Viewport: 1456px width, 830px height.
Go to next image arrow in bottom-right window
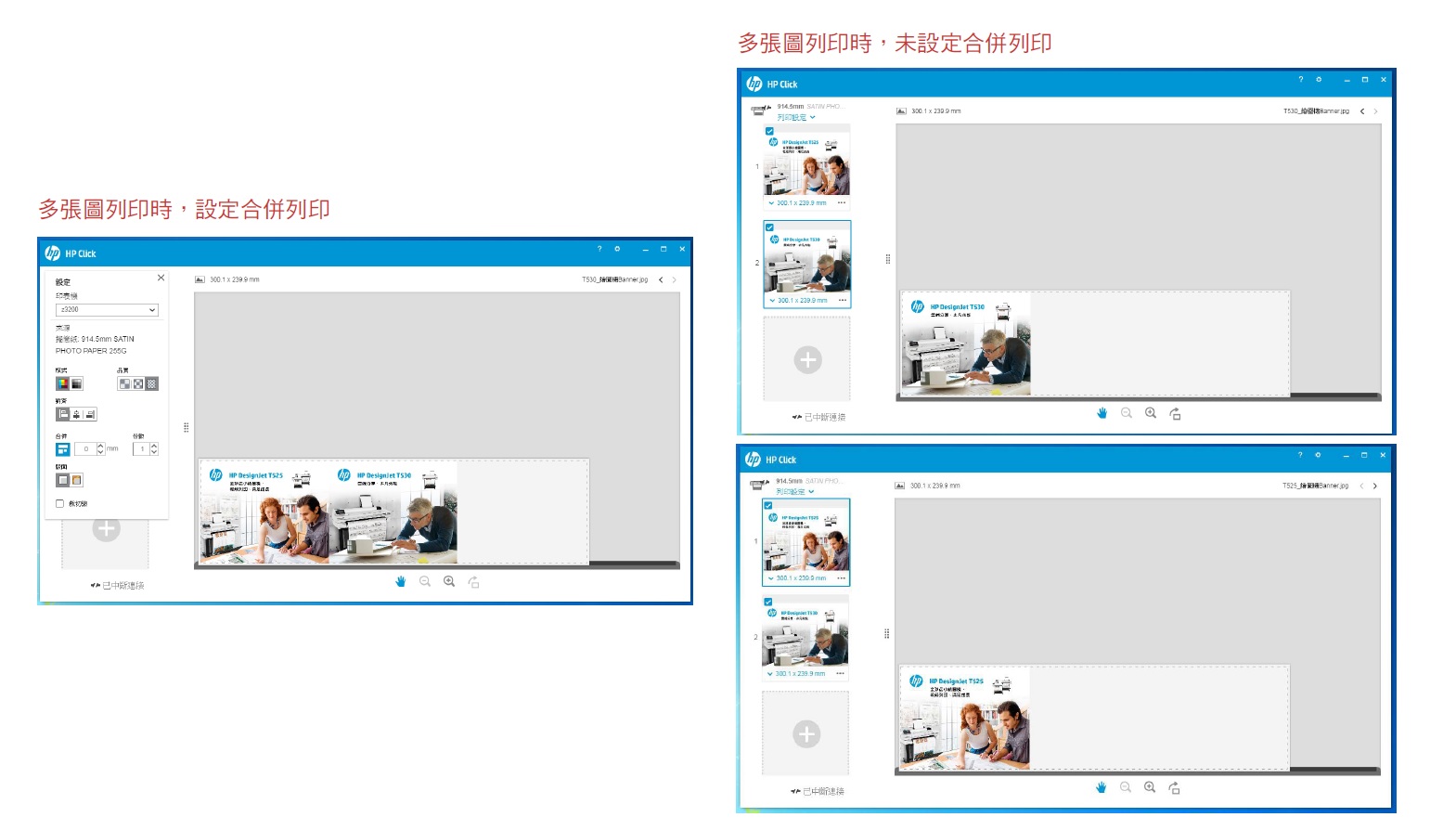click(x=1374, y=486)
